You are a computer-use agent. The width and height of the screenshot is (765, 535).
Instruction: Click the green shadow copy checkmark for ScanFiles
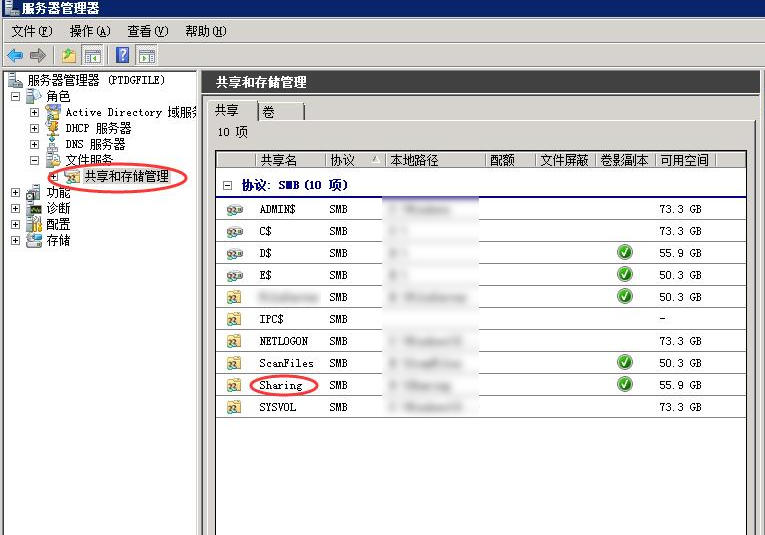point(625,363)
